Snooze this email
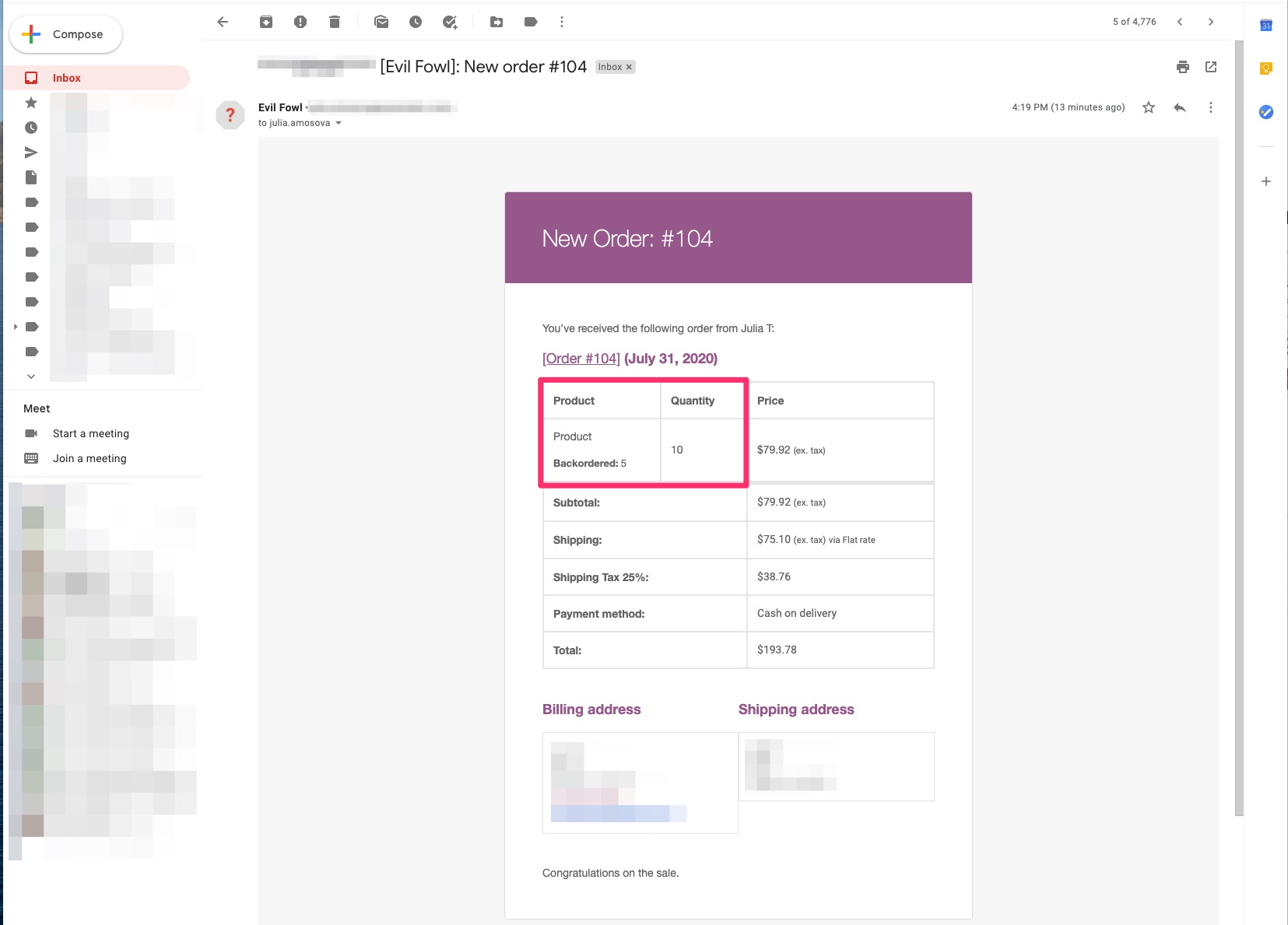The width and height of the screenshot is (1288, 925). pos(415,22)
